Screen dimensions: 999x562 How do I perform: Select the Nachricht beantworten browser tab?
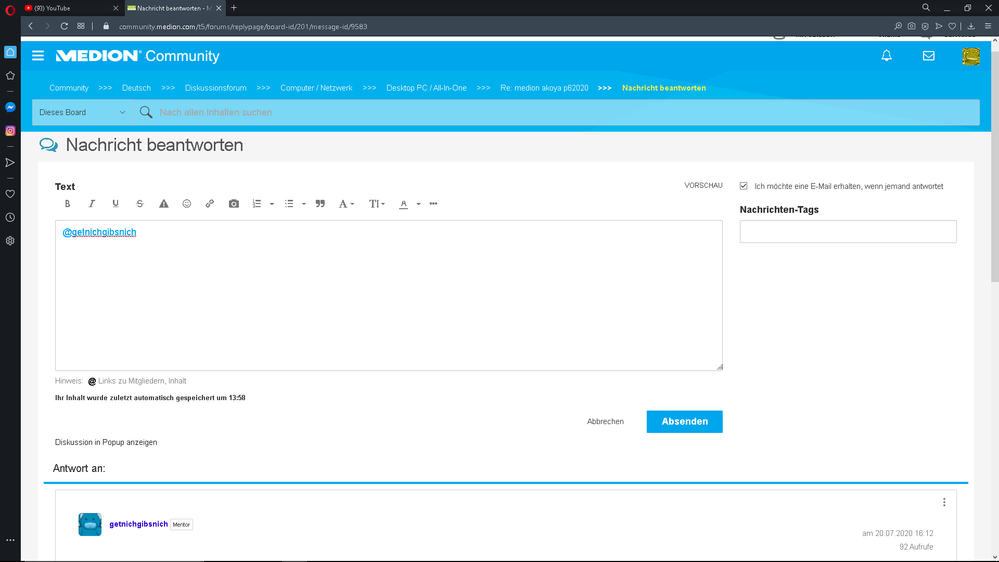173,8
